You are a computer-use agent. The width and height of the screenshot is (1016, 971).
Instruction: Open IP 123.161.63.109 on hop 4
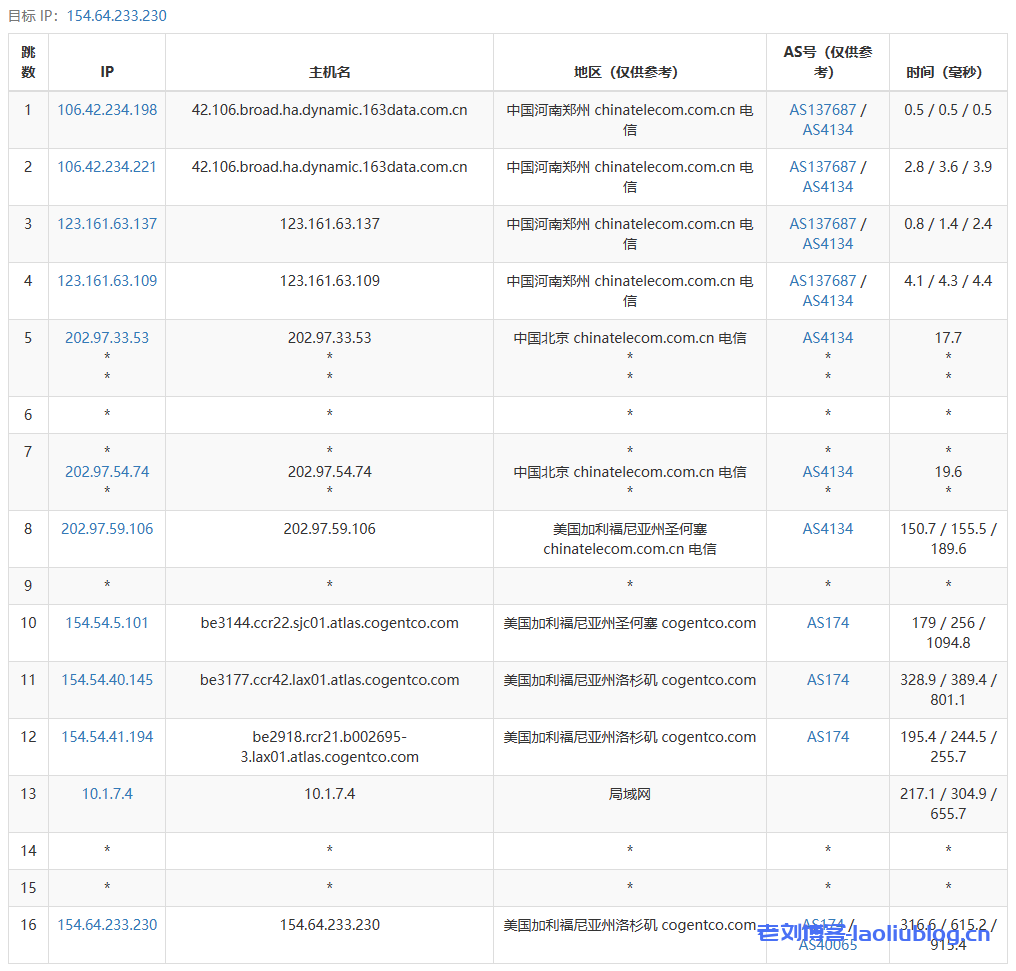pyautogui.click(x=106, y=280)
